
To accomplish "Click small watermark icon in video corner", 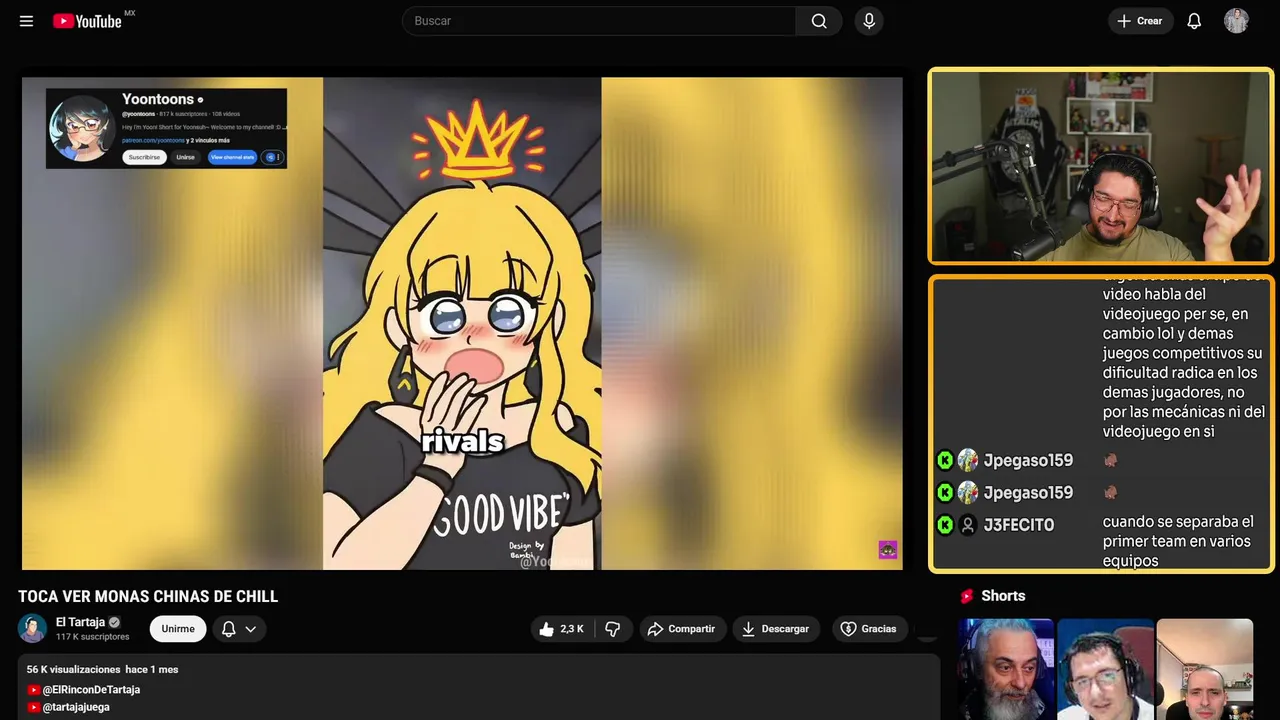I will (888, 550).
